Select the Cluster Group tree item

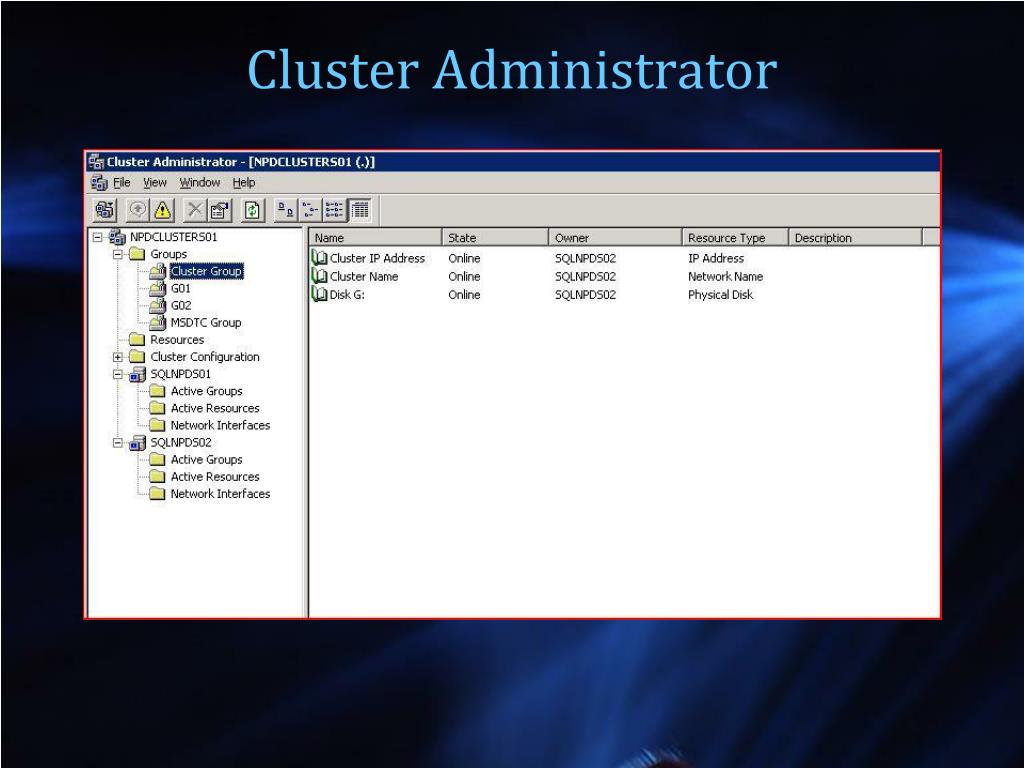[206, 271]
